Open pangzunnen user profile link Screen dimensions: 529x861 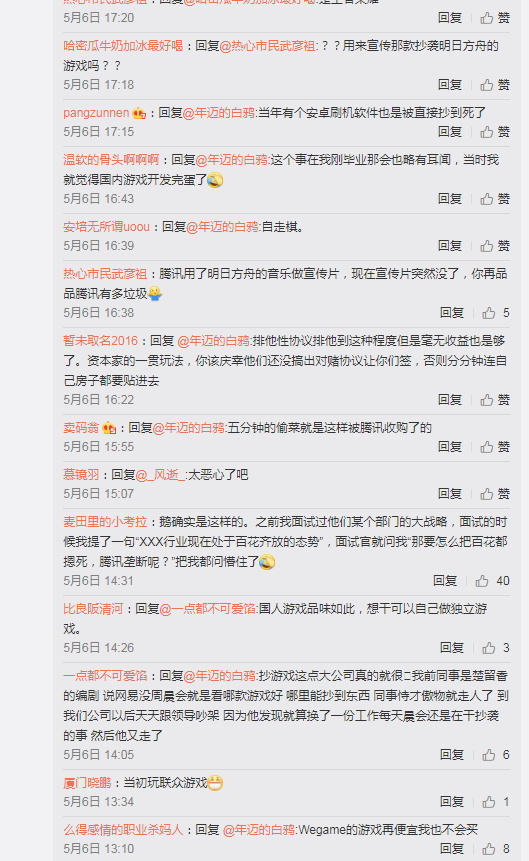click(96, 113)
